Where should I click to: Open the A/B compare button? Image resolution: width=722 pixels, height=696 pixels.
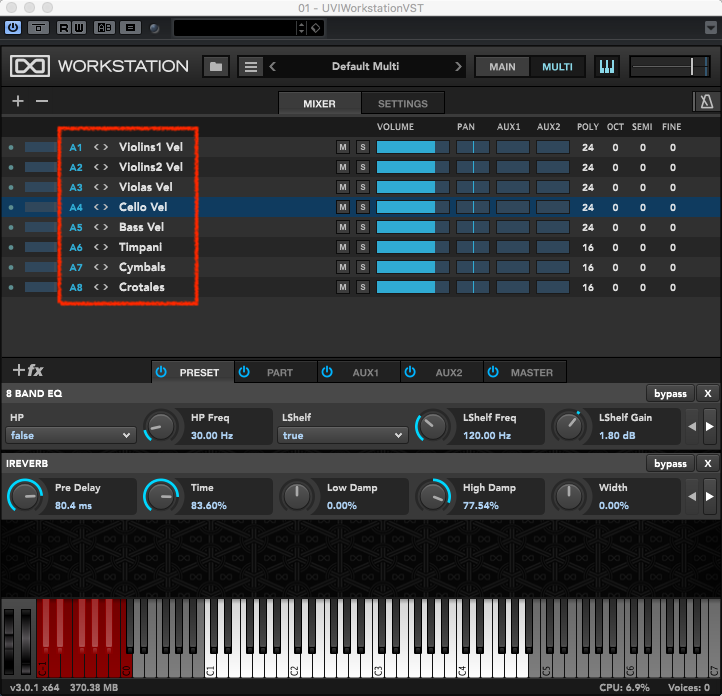click(x=105, y=28)
